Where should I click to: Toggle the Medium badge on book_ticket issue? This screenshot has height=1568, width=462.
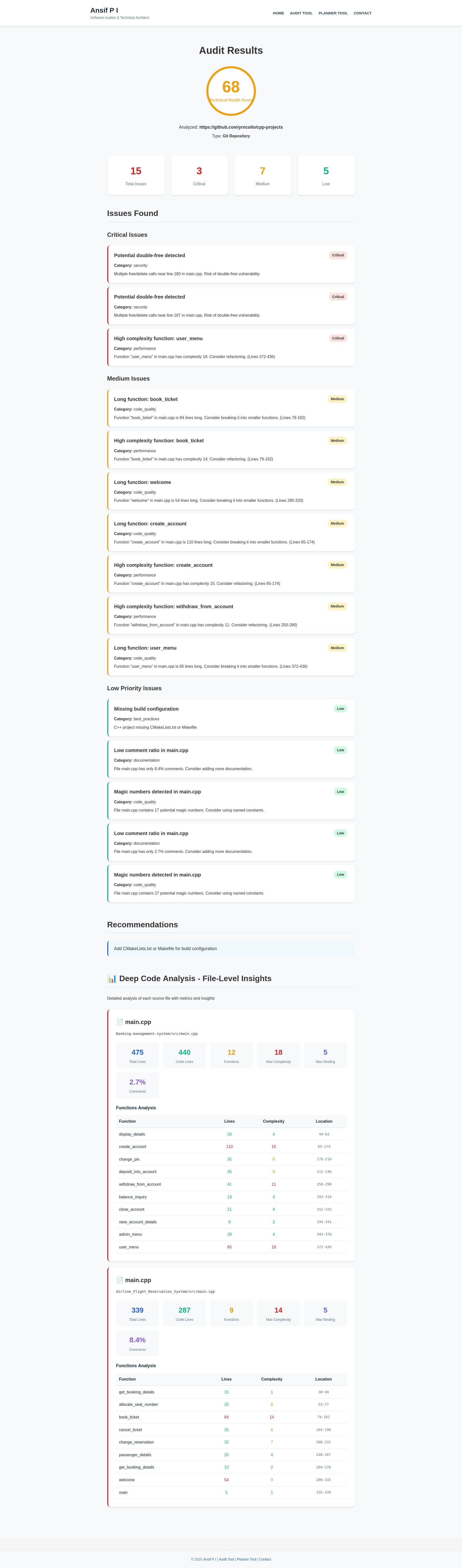337,399
